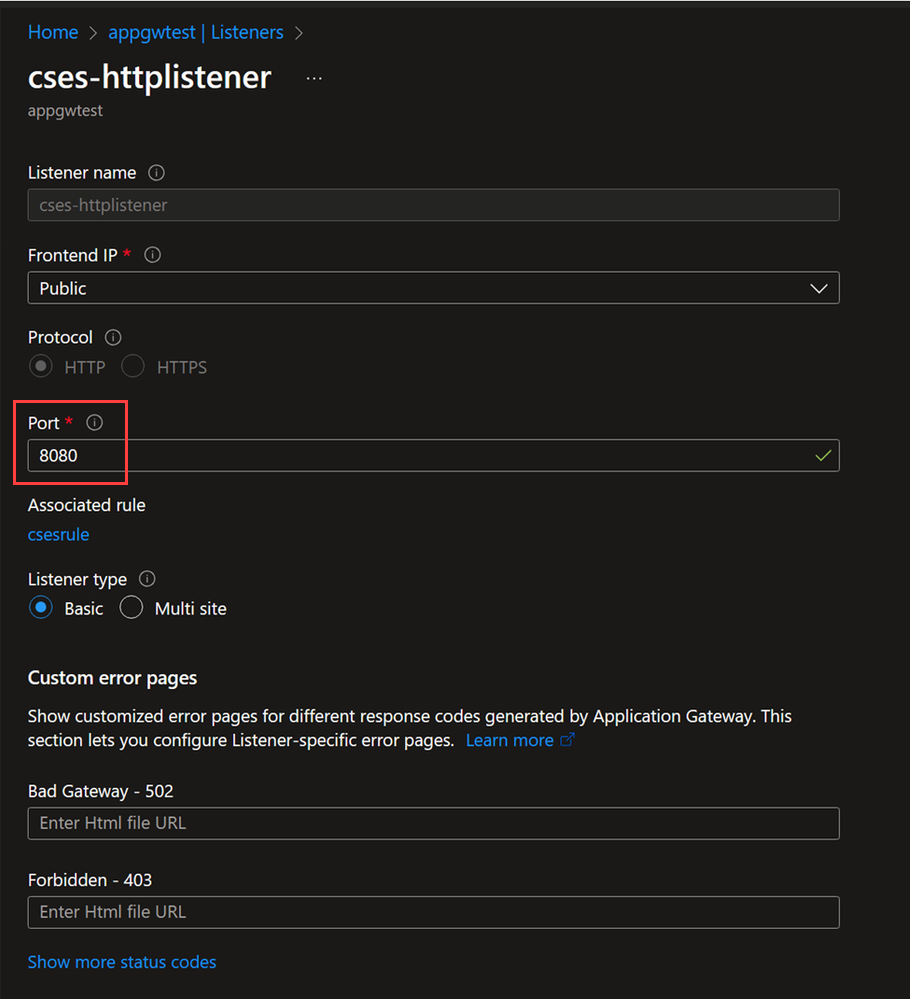Open the Frontend IP info tooltip icon
Image resolution: width=910 pixels, height=999 pixels.
(152, 254)
